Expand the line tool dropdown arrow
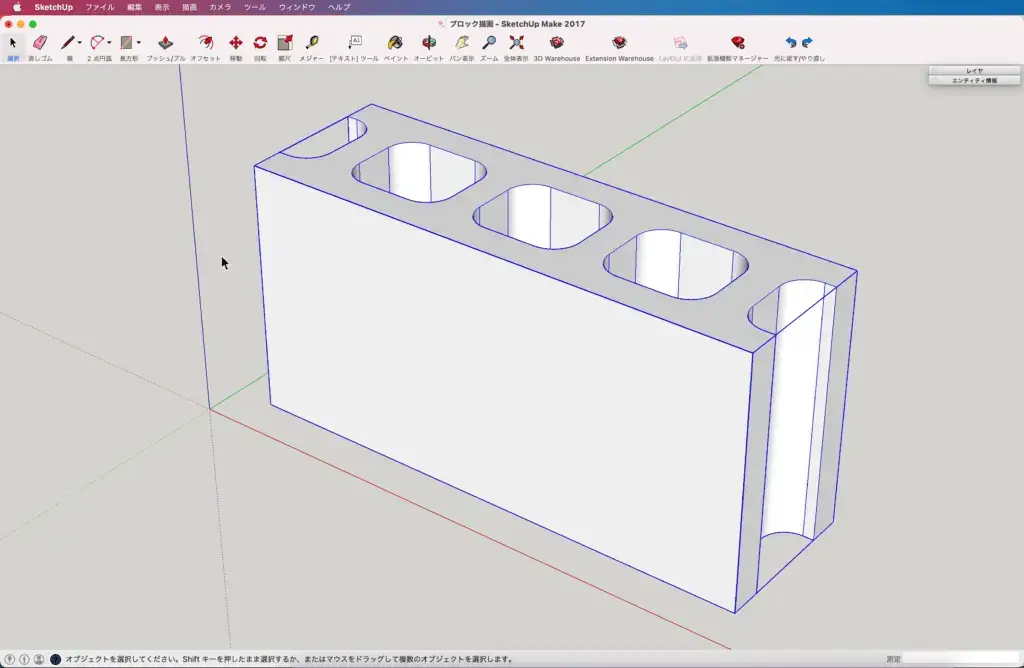The image size is (1024, 668). pyautogui.click(x=80, y=43)
